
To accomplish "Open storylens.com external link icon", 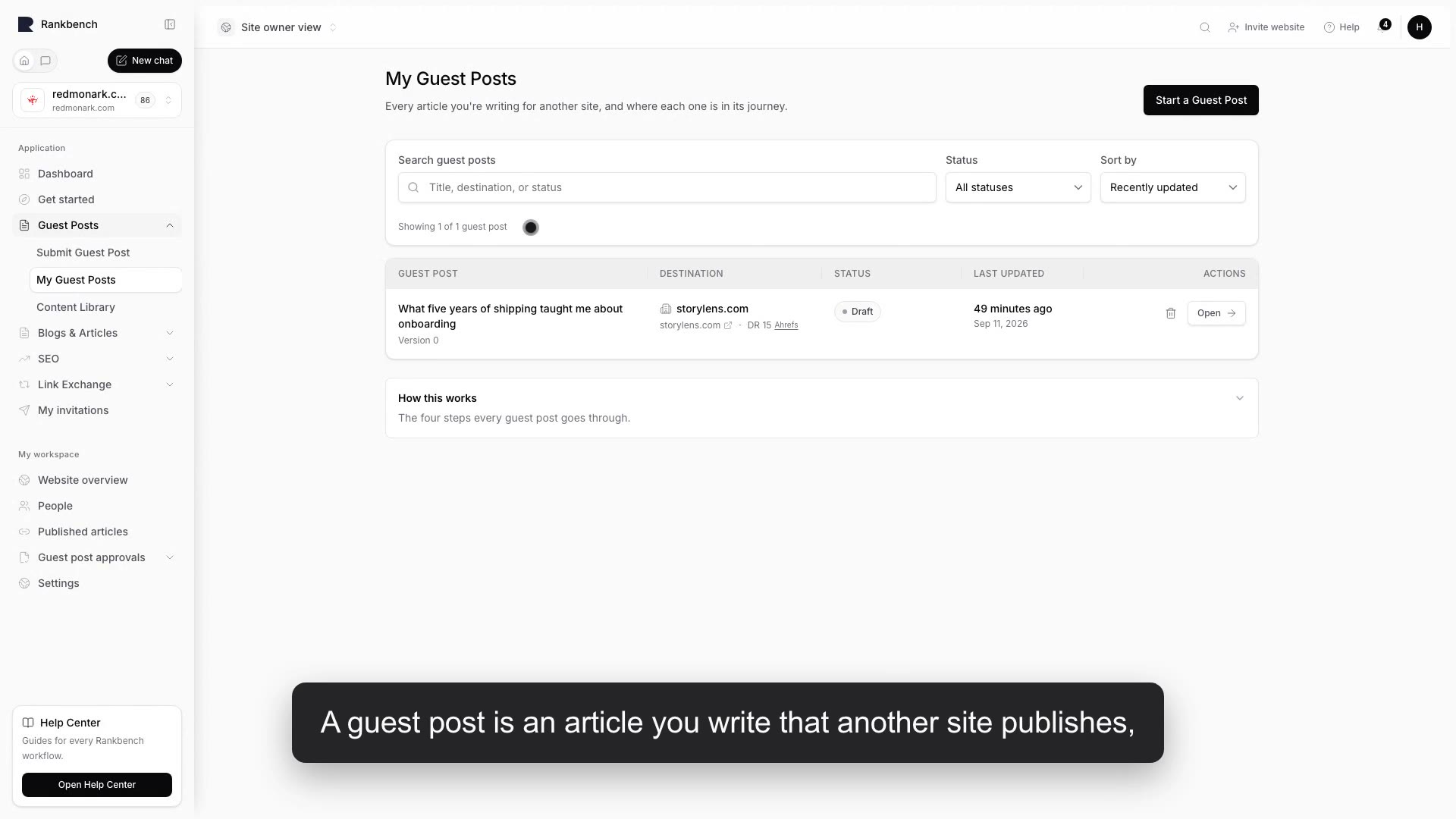I will click(728, 325).
